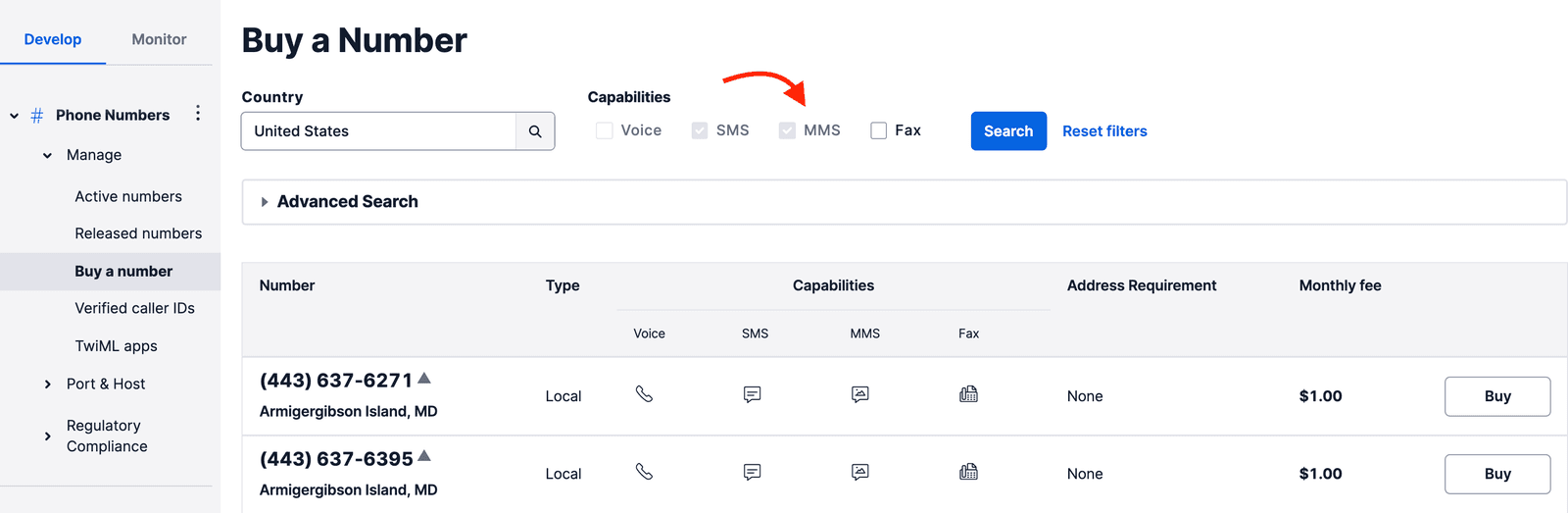
Task: Uncheck the MMS capability checkbox
Action: point(787,130)
